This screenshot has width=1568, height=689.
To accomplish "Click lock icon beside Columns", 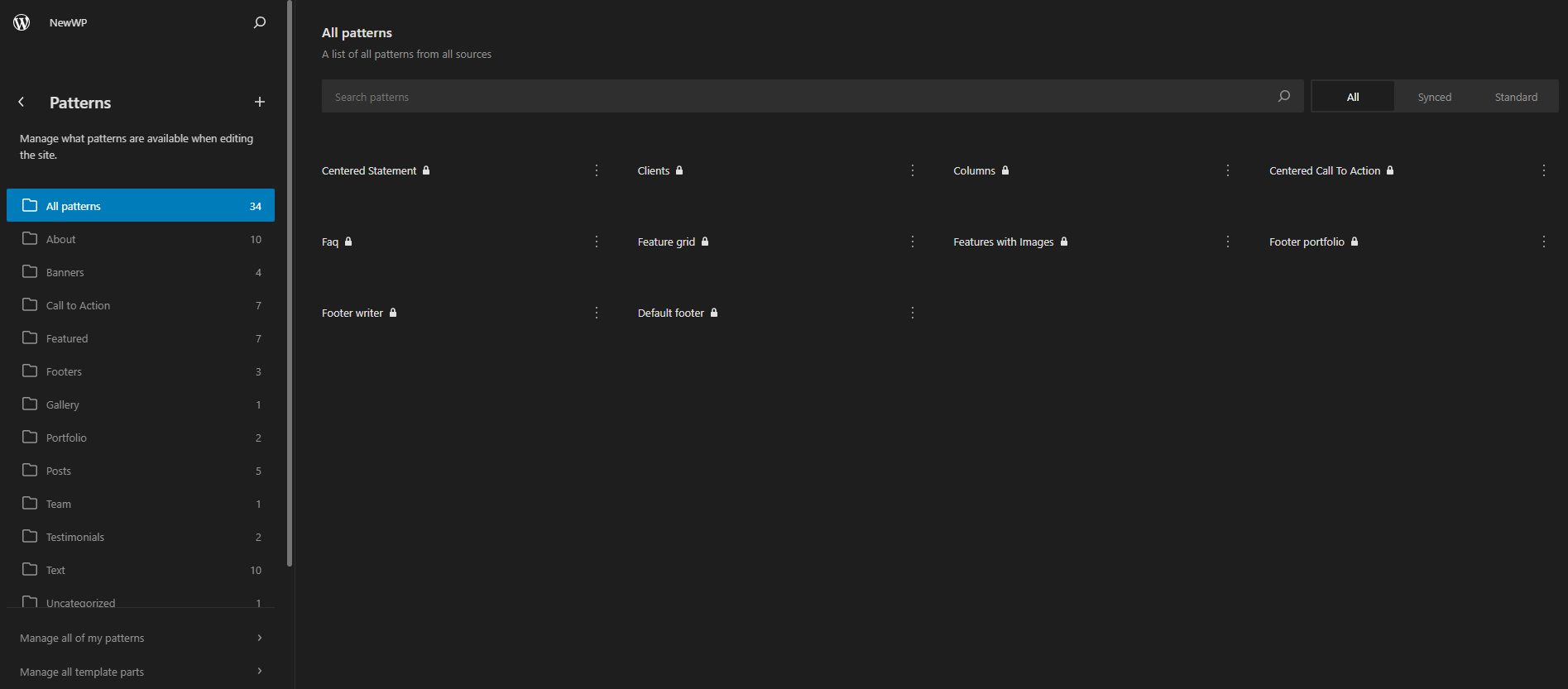I will (1005, 170).
